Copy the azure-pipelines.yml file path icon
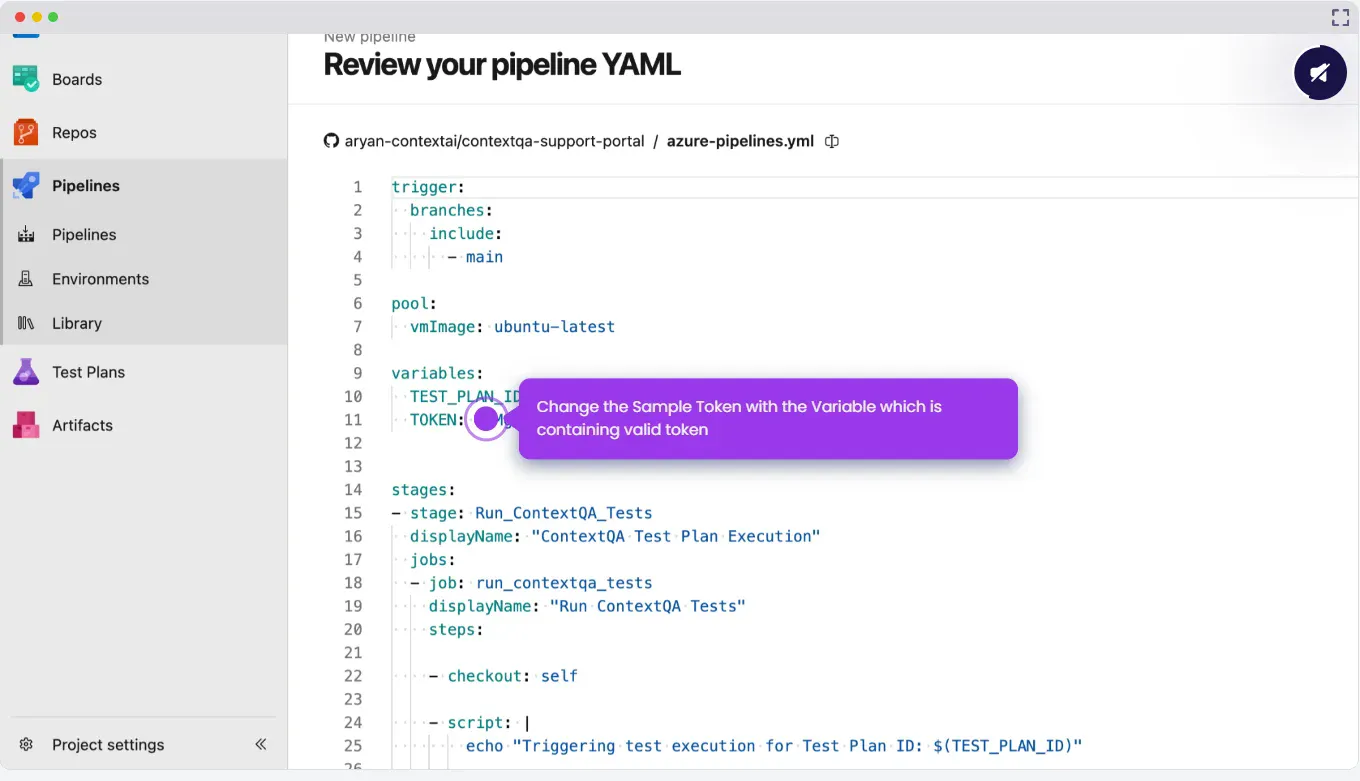This screenshot has width=1360, height=781. (831, 141)
